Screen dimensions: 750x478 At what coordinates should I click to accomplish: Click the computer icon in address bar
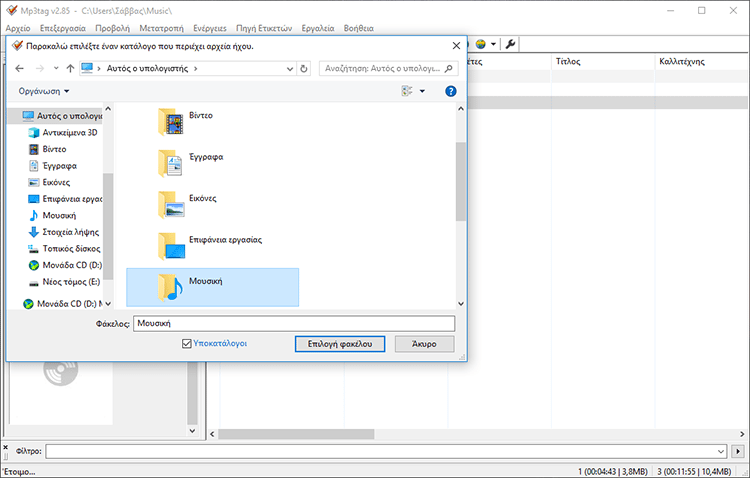(x=87, y=68)
